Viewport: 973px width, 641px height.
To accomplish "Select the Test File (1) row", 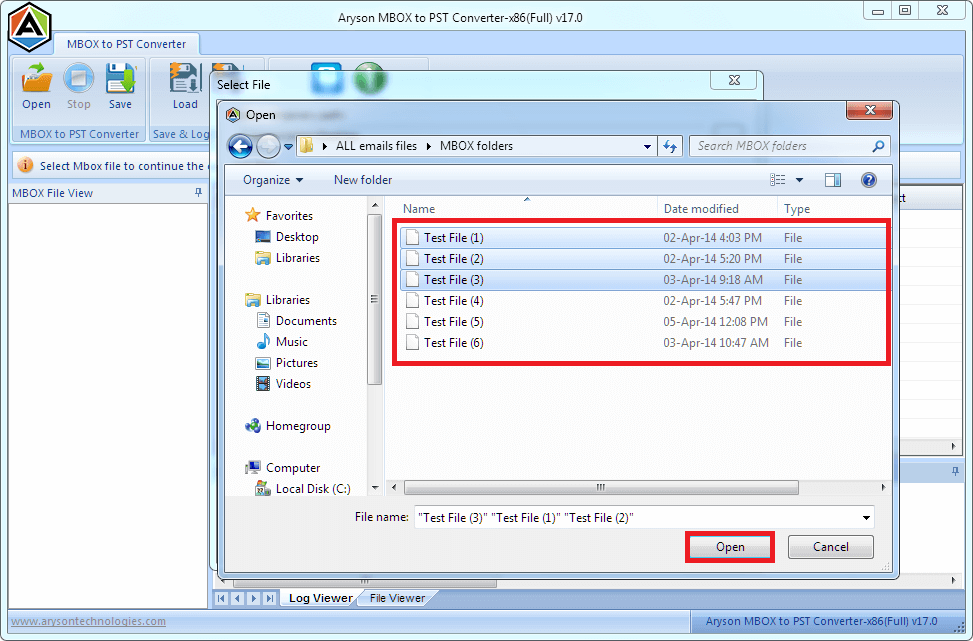I will click(x=643, y=238).
